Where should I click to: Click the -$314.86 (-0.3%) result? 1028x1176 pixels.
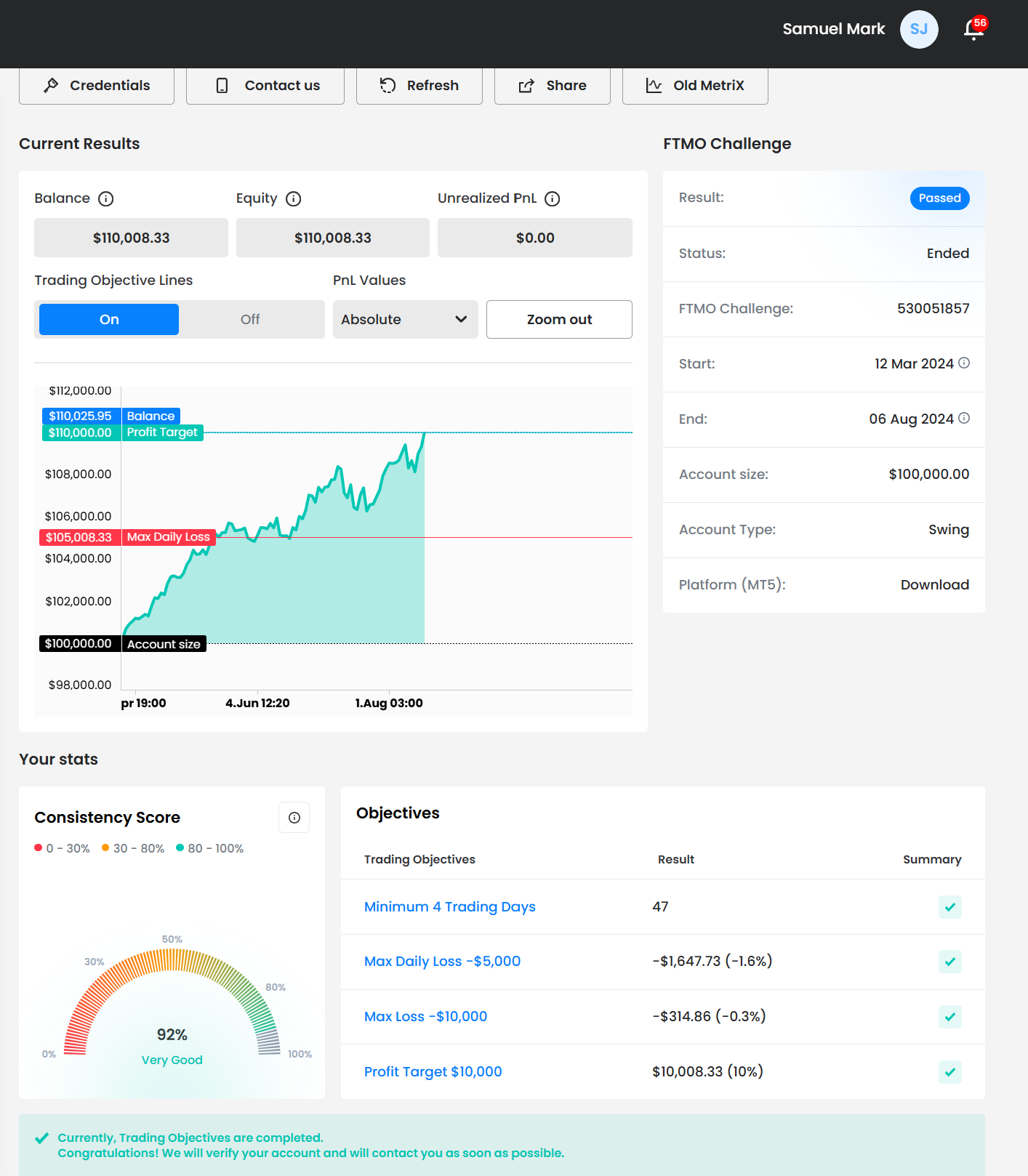[x=709, y=1016]
